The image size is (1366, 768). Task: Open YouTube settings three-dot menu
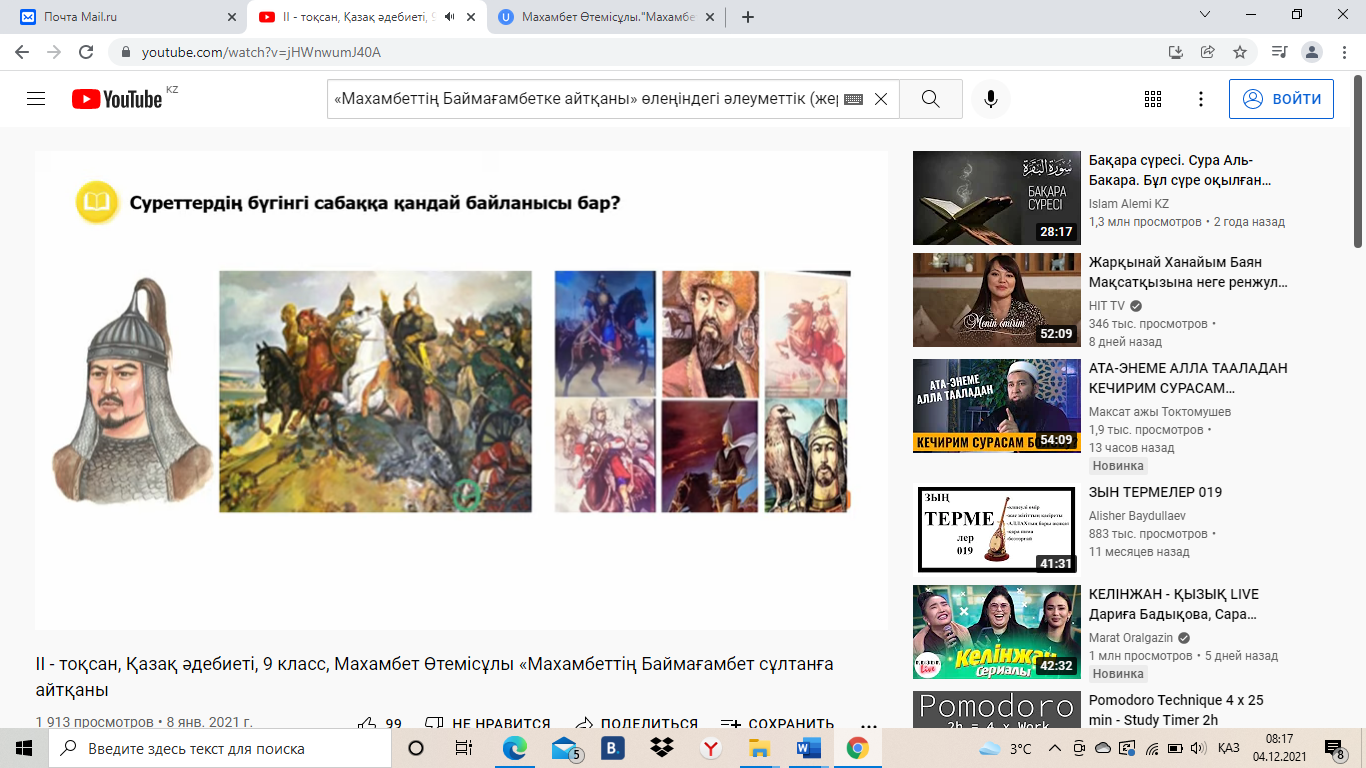(1201, 99)
